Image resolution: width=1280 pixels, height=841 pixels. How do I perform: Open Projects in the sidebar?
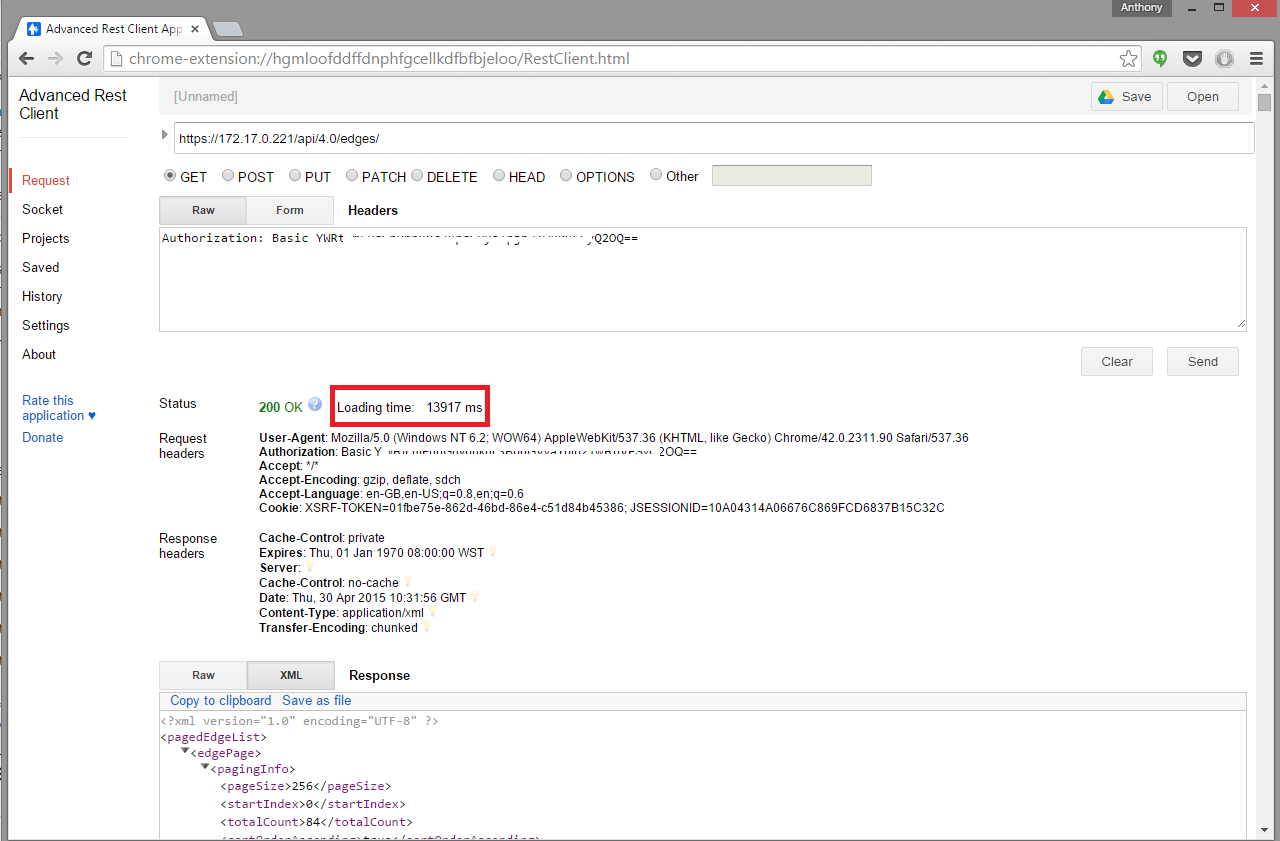(46, 239)
